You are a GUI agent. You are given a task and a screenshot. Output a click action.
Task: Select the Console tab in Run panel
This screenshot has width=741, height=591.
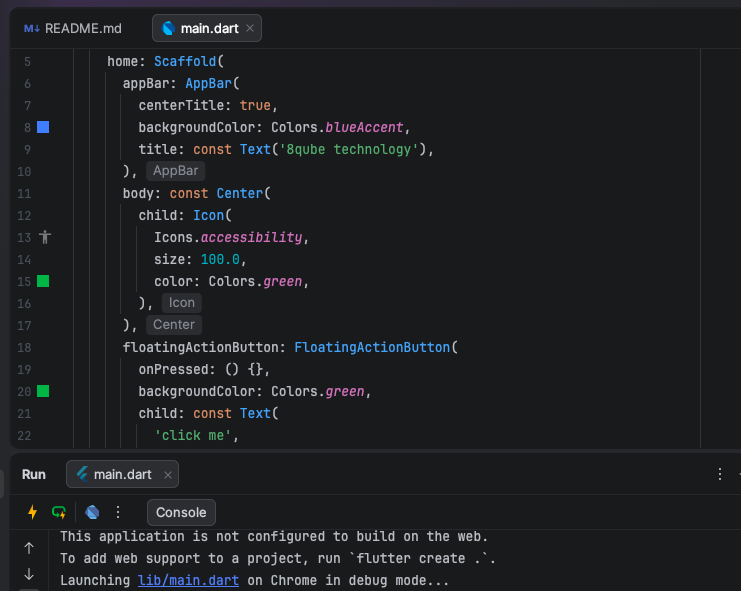tap(181, 513)
